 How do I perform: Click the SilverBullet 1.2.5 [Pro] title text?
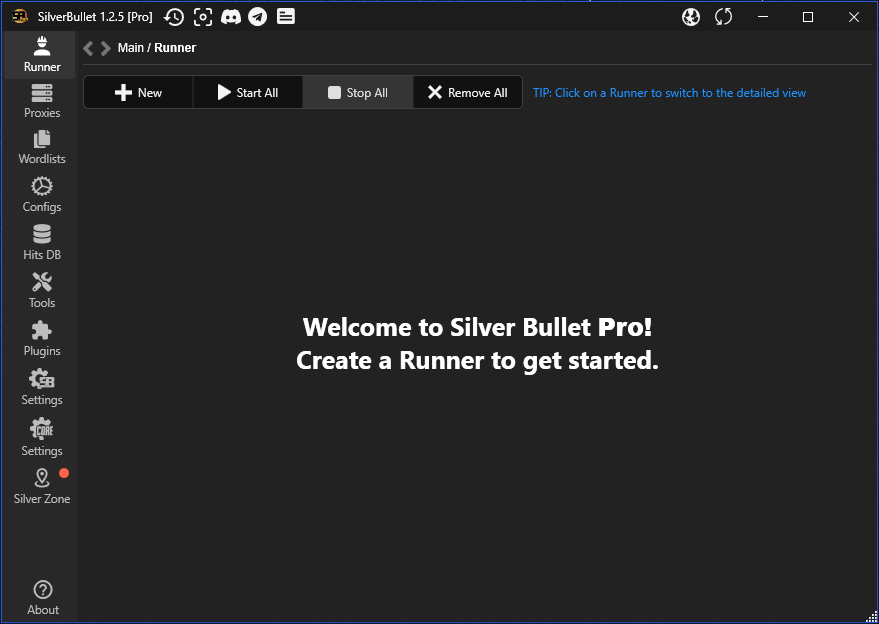(x=95, y=17)
